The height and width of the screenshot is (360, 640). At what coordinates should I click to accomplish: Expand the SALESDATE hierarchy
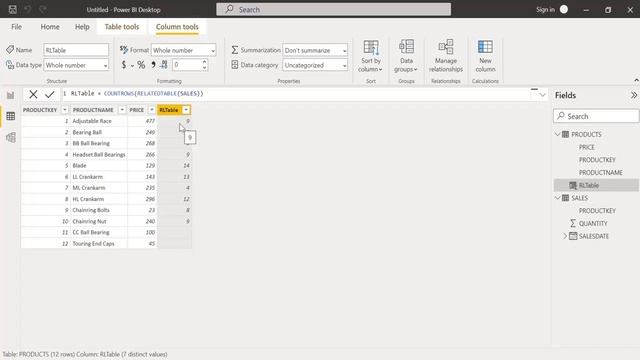pyautogui.click(x=565, y=236)
